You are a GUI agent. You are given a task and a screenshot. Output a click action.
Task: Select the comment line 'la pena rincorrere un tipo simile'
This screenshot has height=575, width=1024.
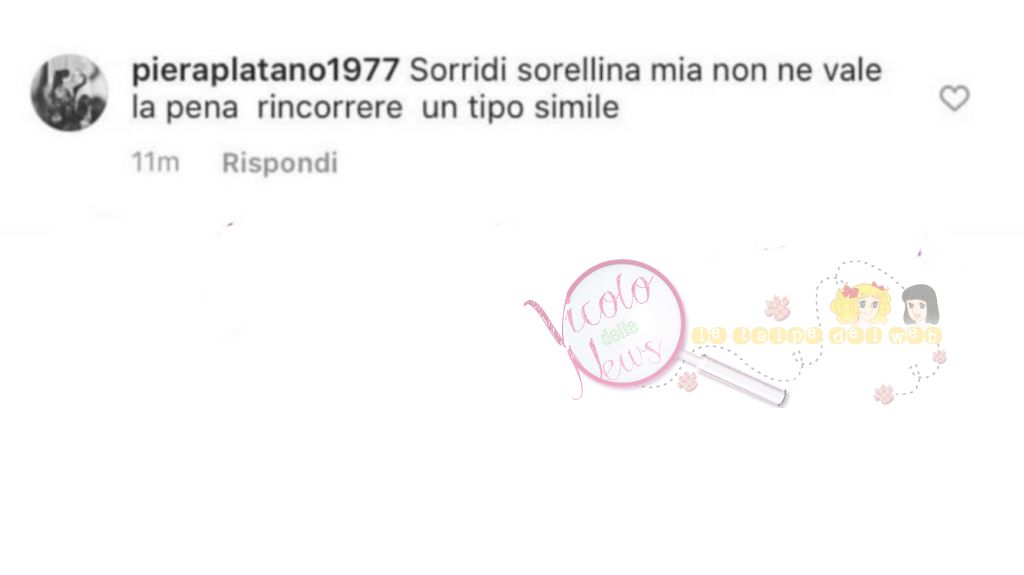tap(376, 108)
